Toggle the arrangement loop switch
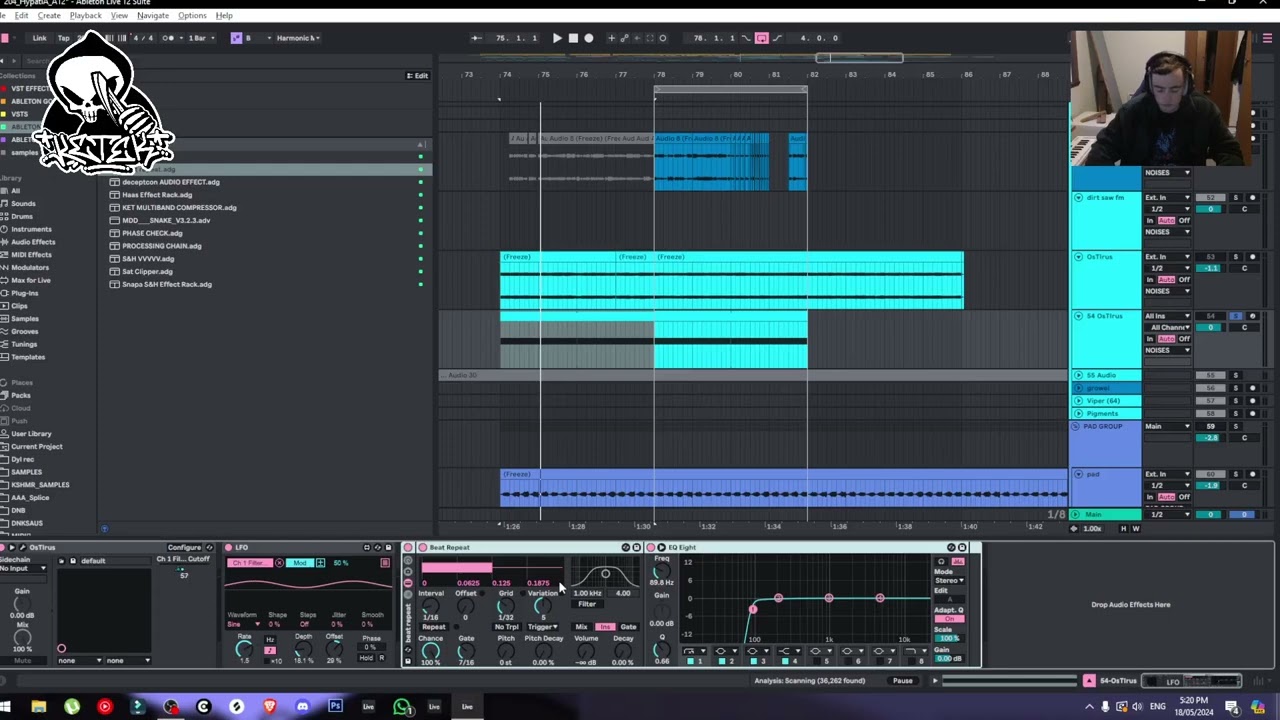1280x720 pixels. coord(762,38)
